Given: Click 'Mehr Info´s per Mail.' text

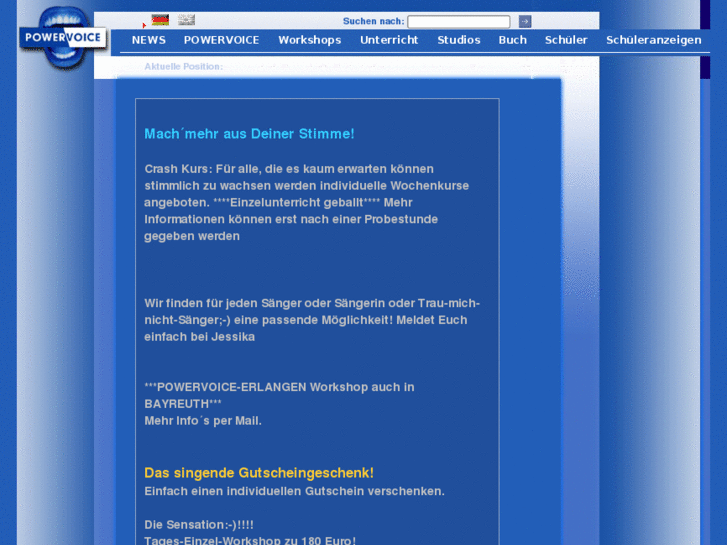Looking at the screenshot, I should 203,421.
